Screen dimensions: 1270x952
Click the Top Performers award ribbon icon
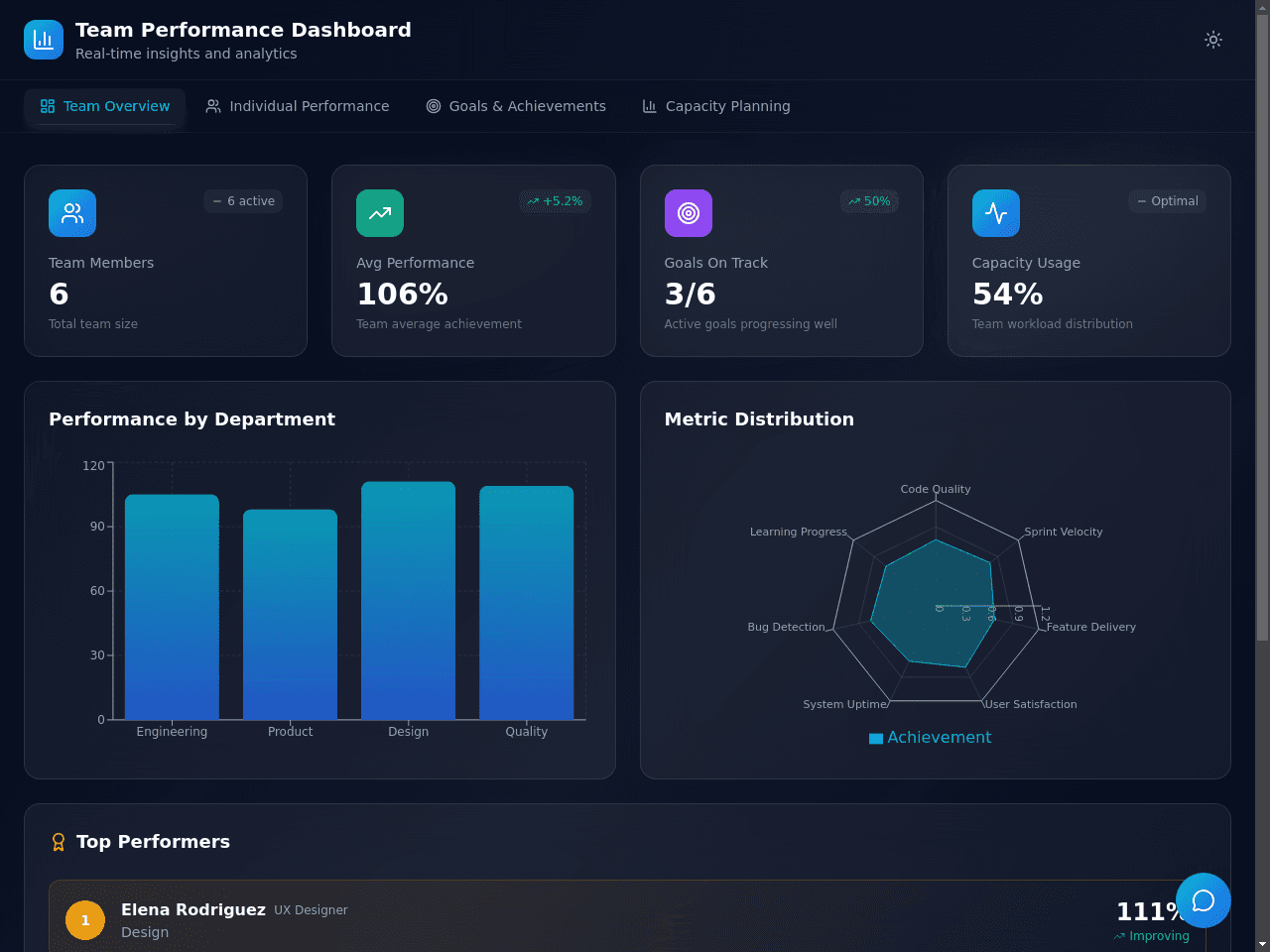click(59, 842)
